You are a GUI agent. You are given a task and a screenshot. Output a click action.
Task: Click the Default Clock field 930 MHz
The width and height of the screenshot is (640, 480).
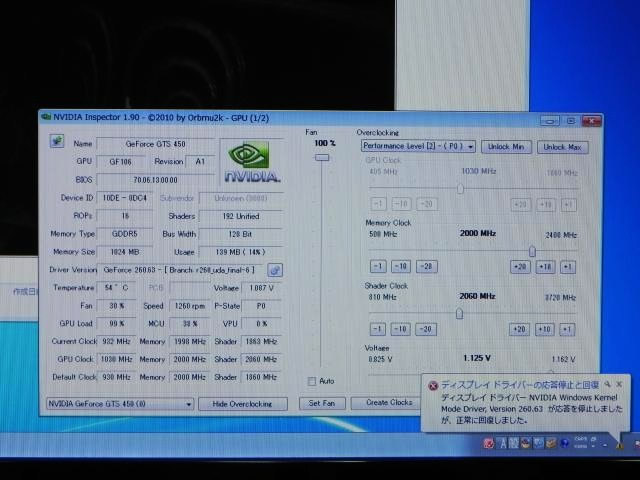[116, 377]
